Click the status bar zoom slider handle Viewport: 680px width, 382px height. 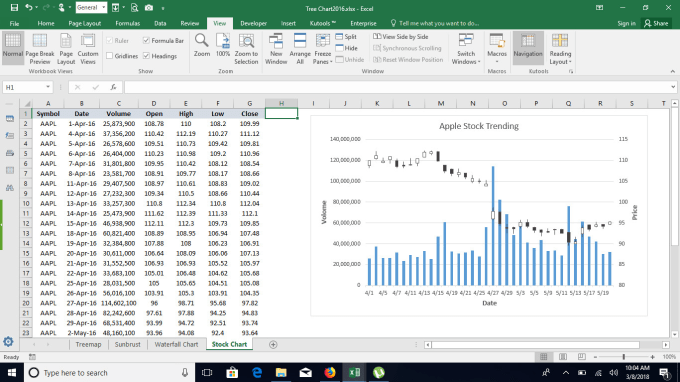click(624, 357)
